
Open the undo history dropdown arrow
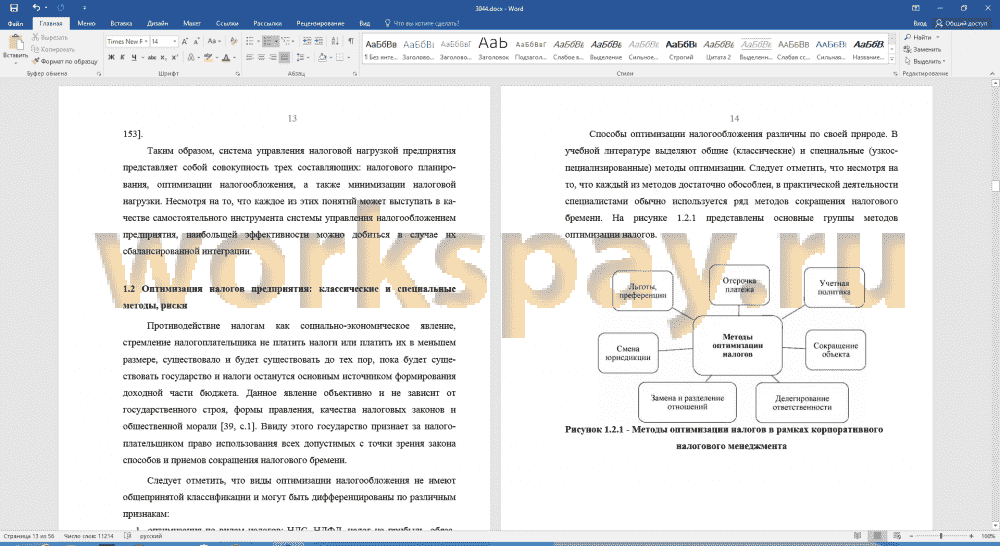46,8
